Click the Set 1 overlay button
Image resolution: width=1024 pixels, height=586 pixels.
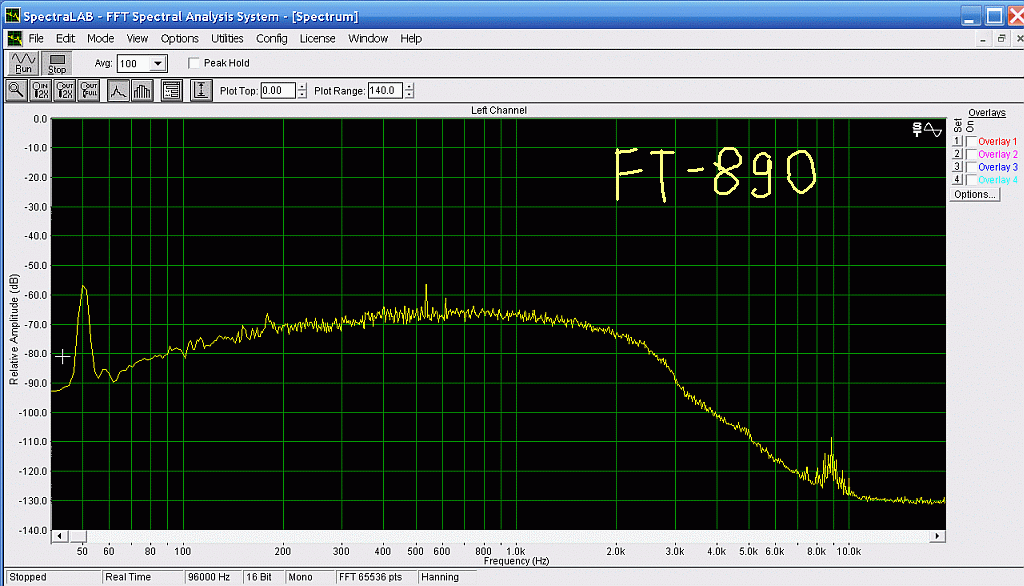[x=957, y=142]
